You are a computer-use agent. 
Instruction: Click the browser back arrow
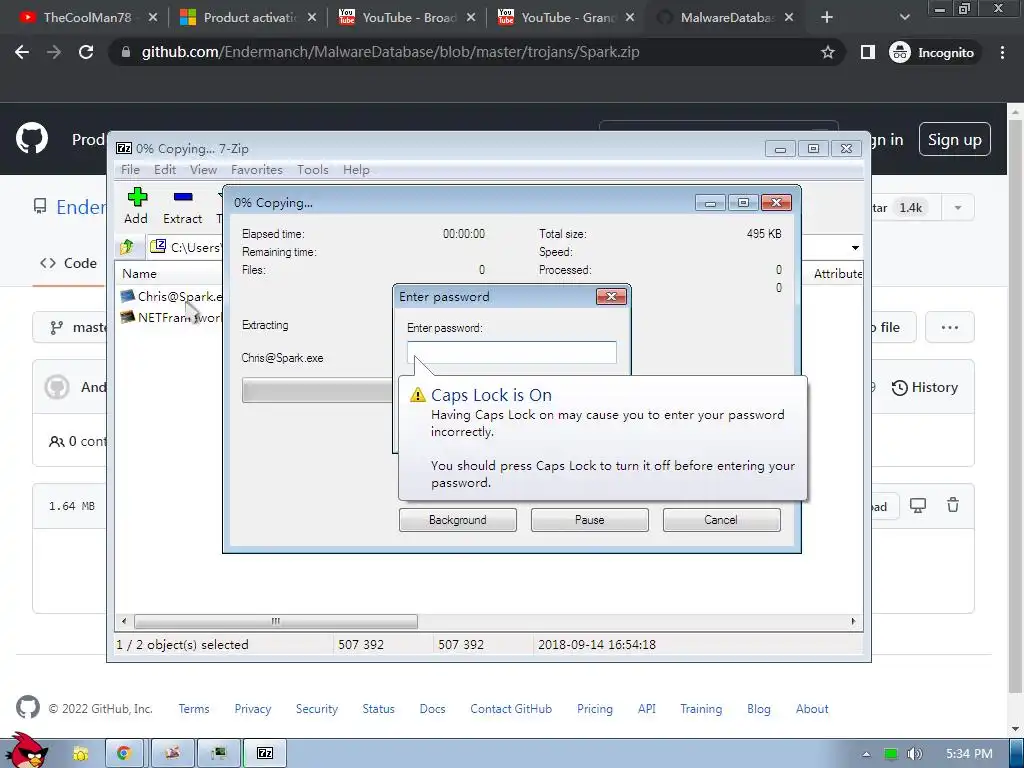click(x=22, y=52)
